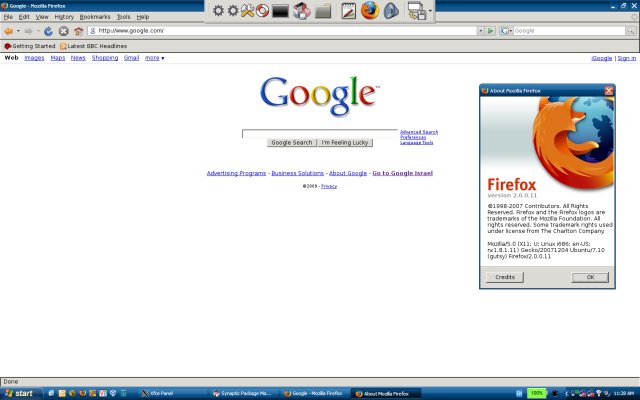Open the Privacy link

pyautogui.click(x=329, y=186)
